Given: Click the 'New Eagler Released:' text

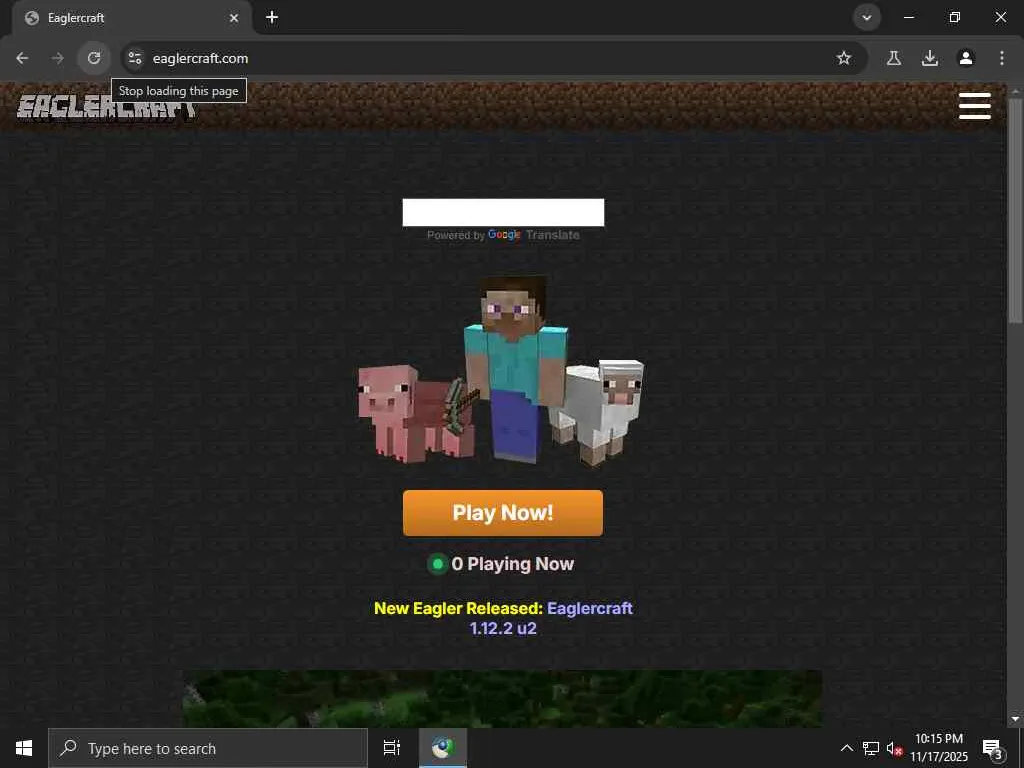Looking at the screenshot, I should (x=458, y=609).
